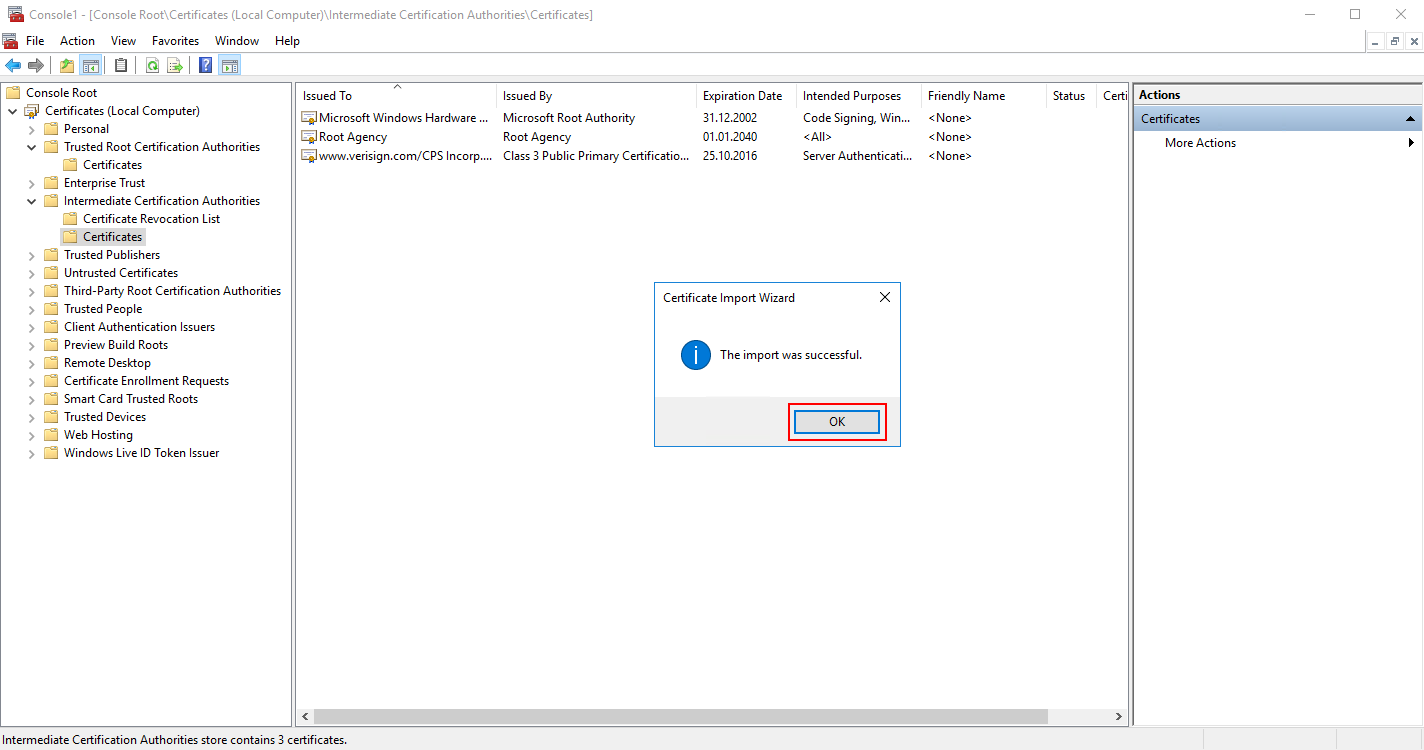This screenshot has width=1424, height=750.
Task: Open the Favorites menu
Action: [175, 40]
